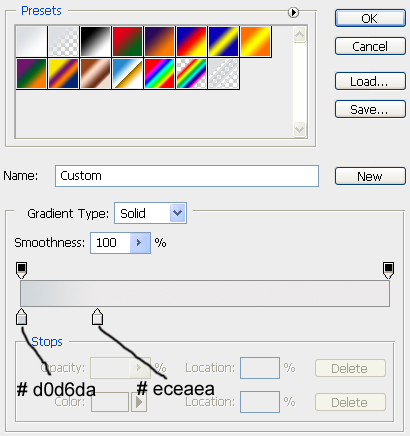
Task: Select the Copper gradient preset
Action: [95, 74]
